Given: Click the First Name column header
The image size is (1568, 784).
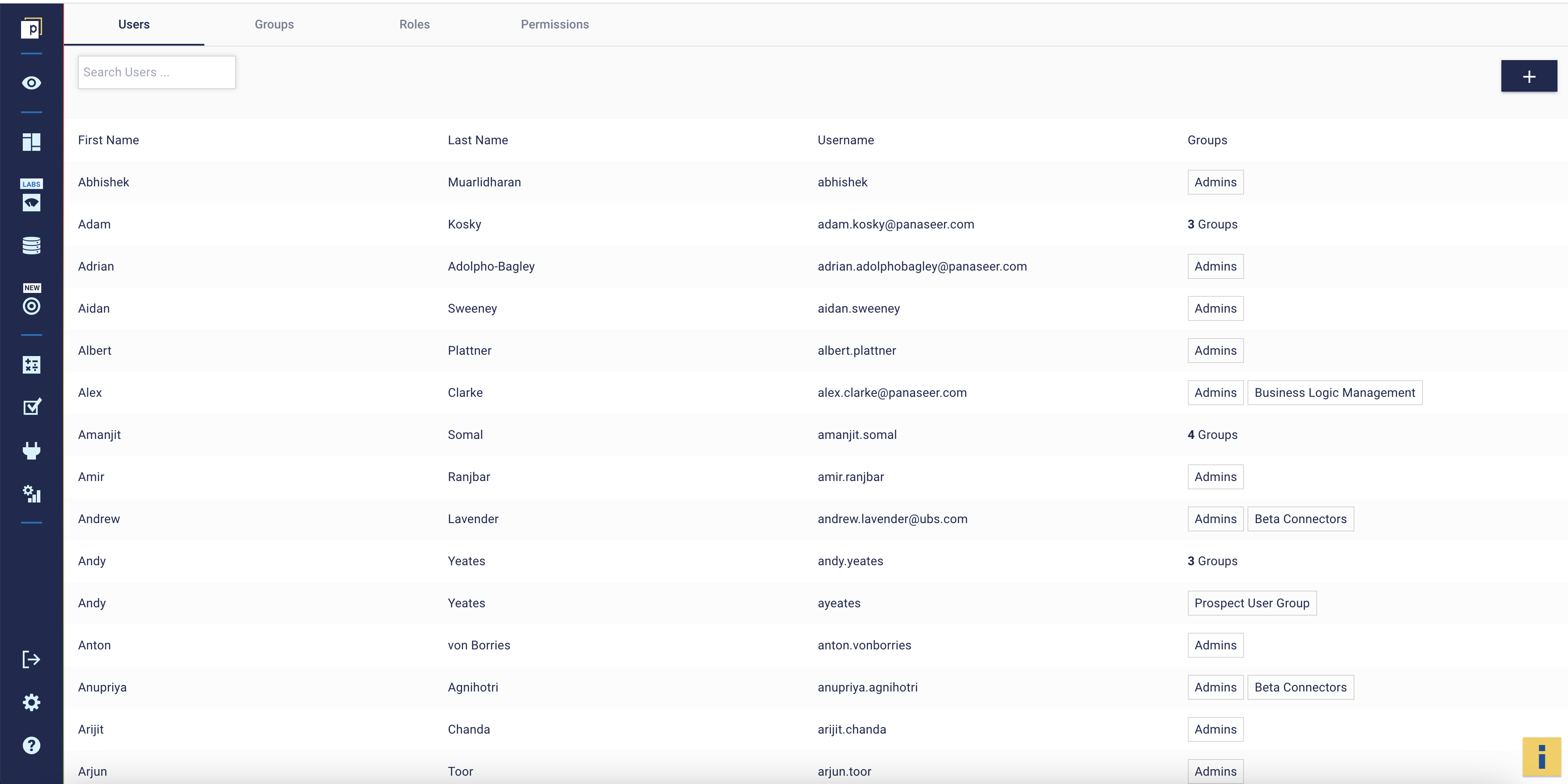Looking at the screenshot, I should (x=108, y=140).
